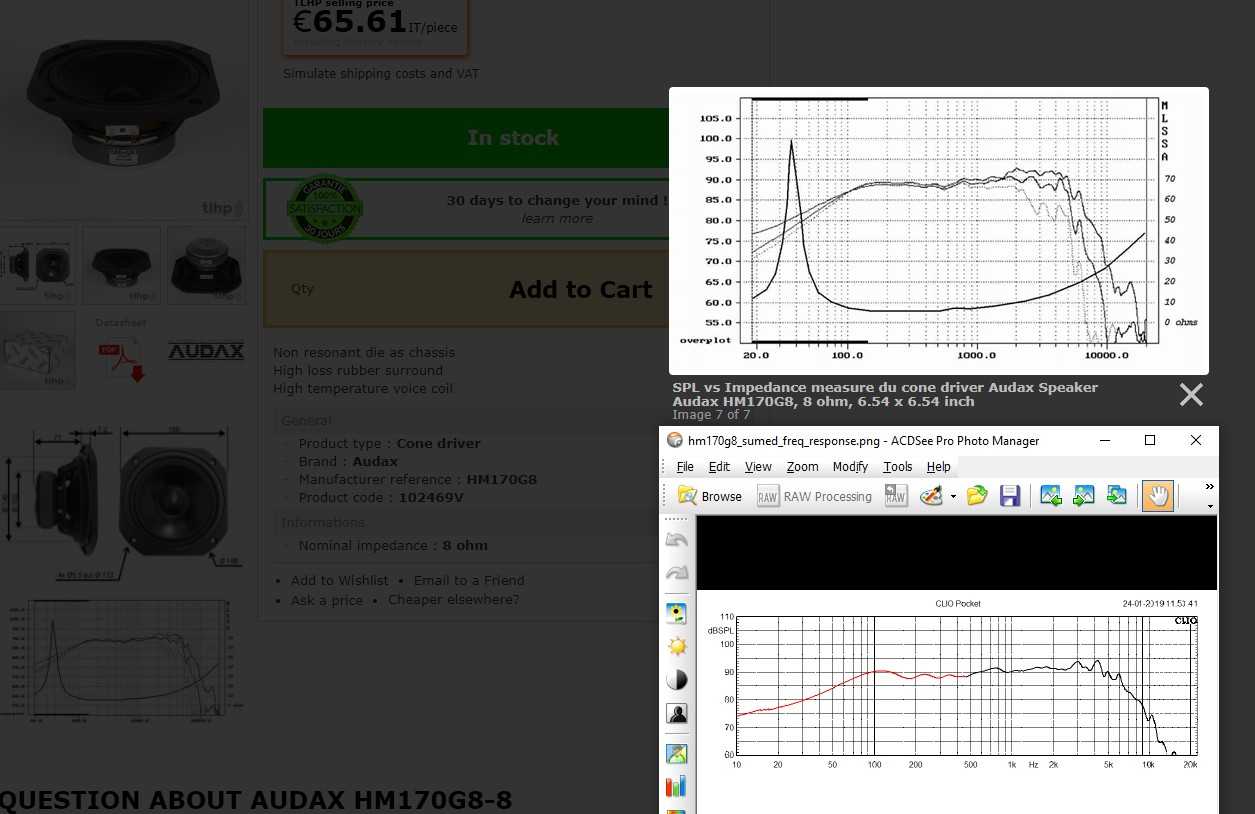The height and width of the screenshot is (814, 1255).
Task: Click the landscape picture icon in sidebar
Action: [x=677, y=754]
